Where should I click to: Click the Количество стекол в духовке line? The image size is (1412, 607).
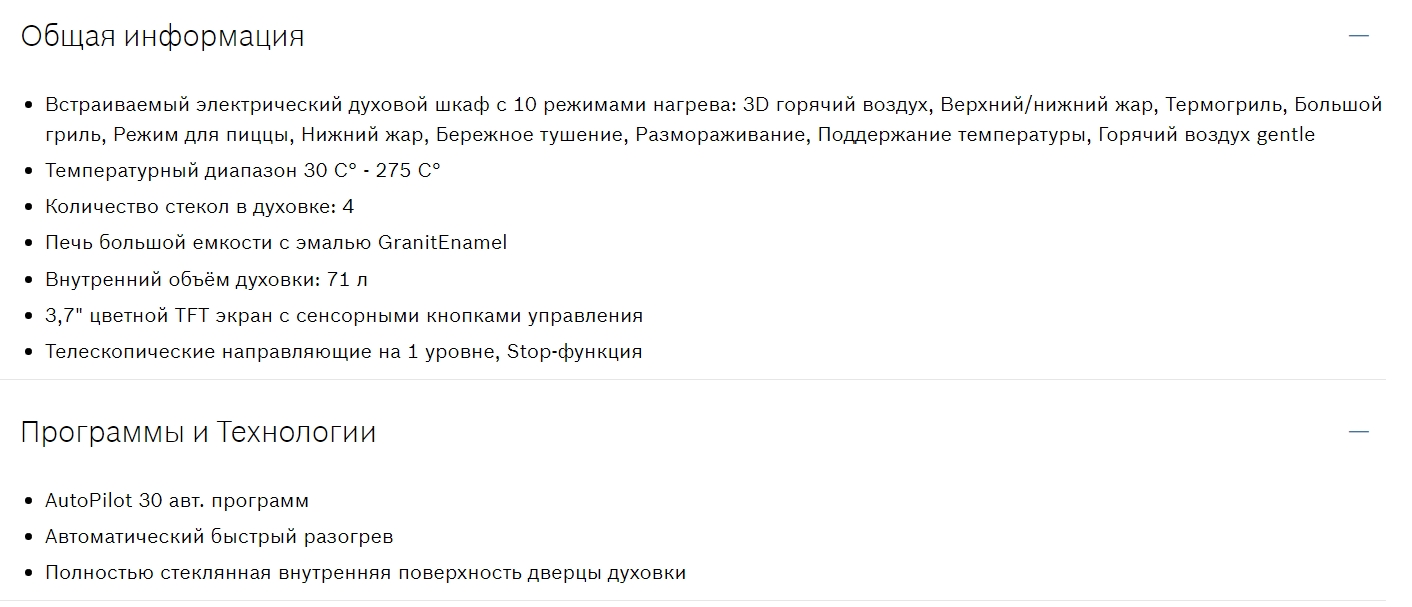(x=199, y=207)
